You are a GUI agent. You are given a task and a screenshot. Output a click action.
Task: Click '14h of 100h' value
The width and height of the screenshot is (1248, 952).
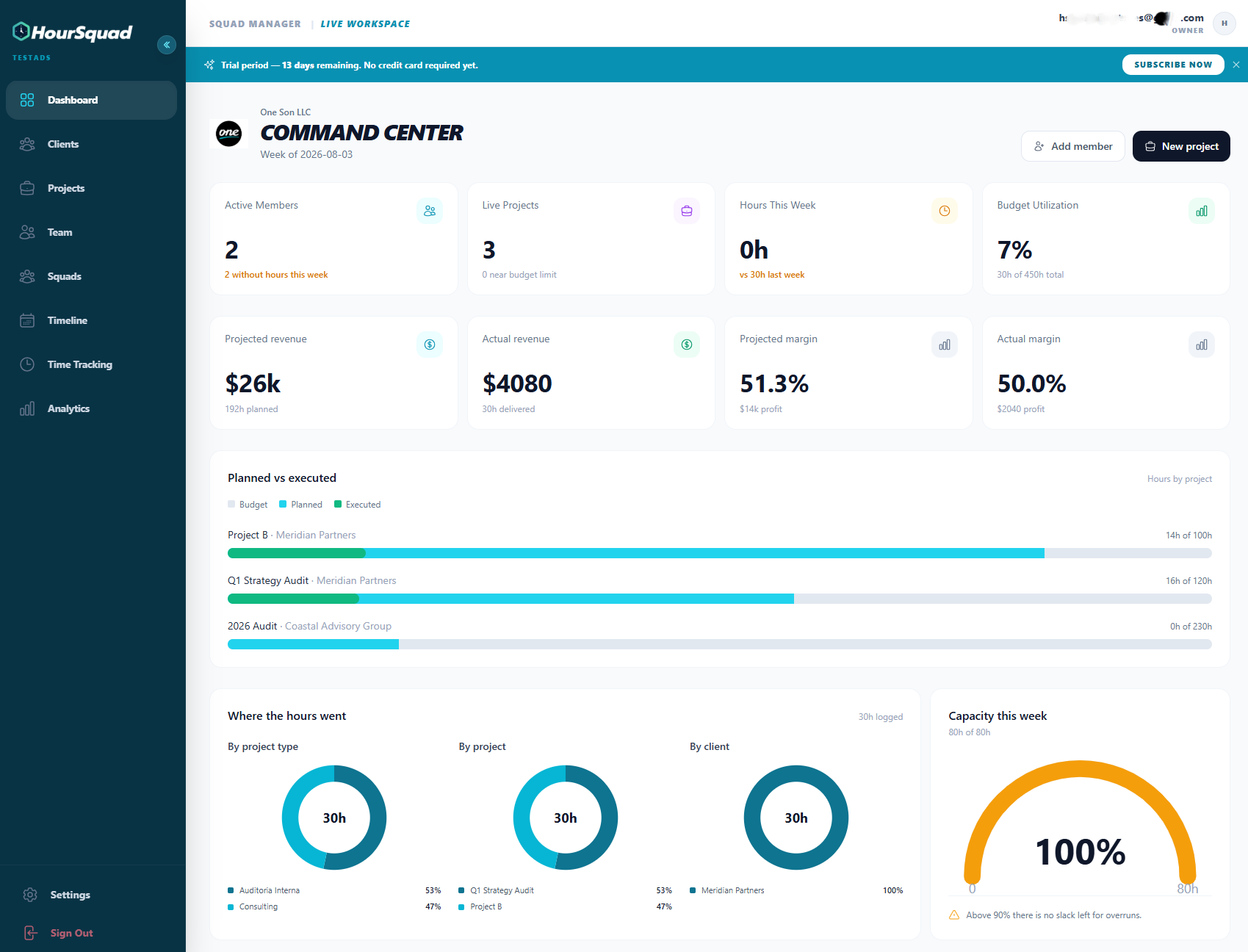(x=1189, y=535)
